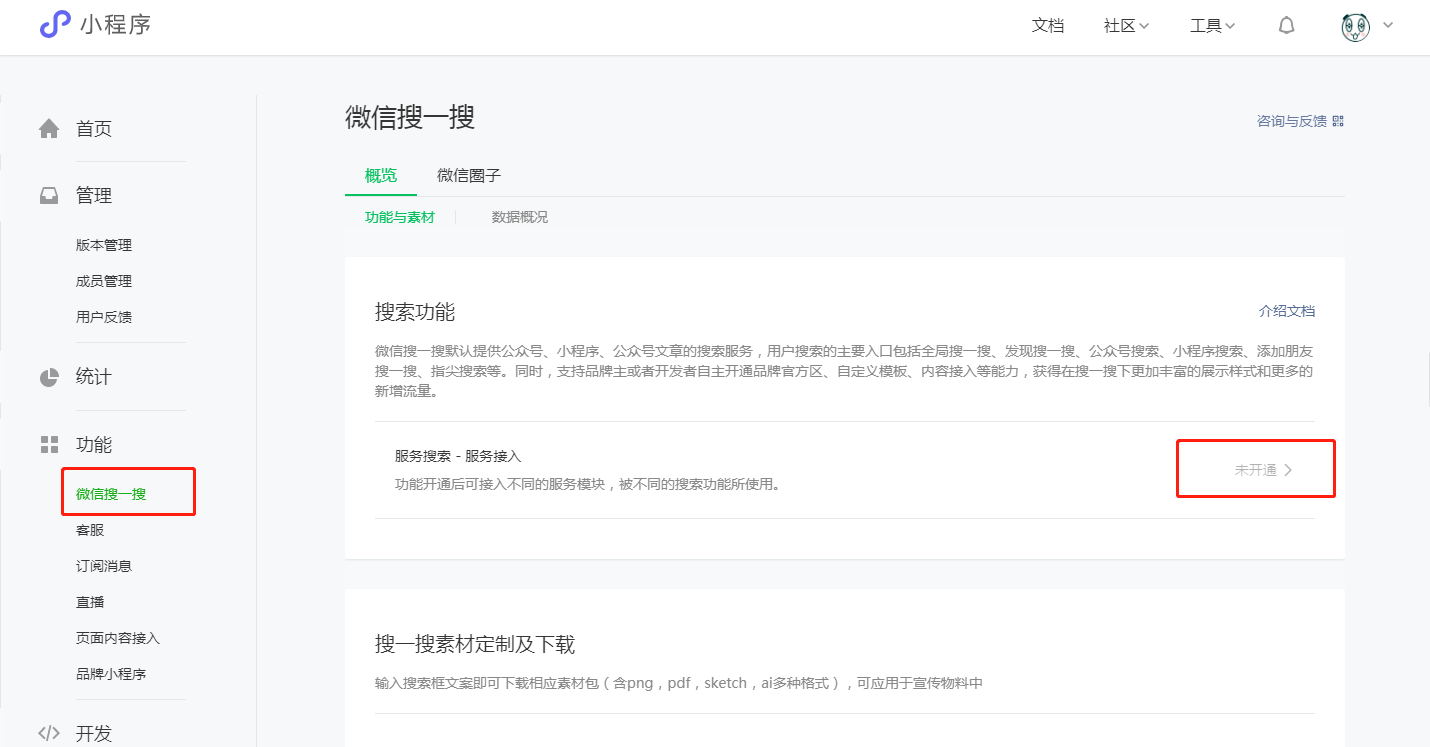
Task: Open 用户反馈 in the sidebar
Action: coord(104,317)
